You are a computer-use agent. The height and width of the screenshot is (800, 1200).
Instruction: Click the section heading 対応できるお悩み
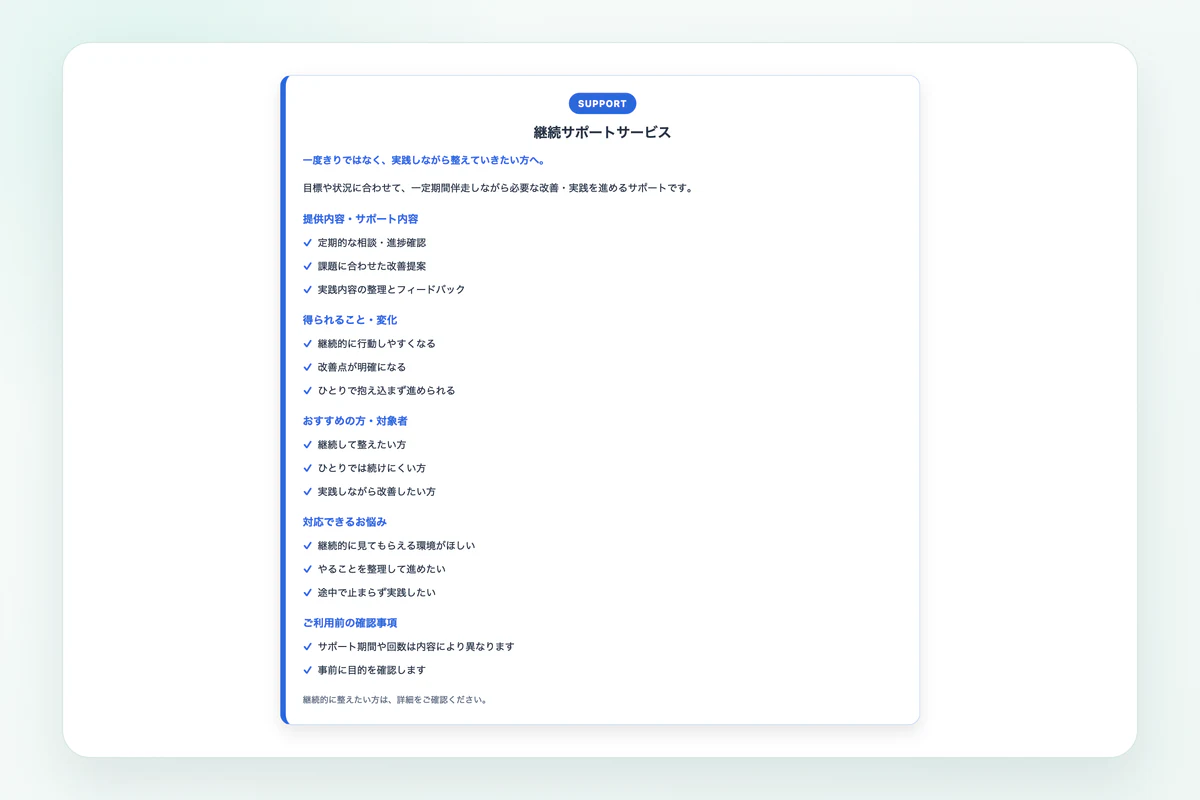pos(345,522)
